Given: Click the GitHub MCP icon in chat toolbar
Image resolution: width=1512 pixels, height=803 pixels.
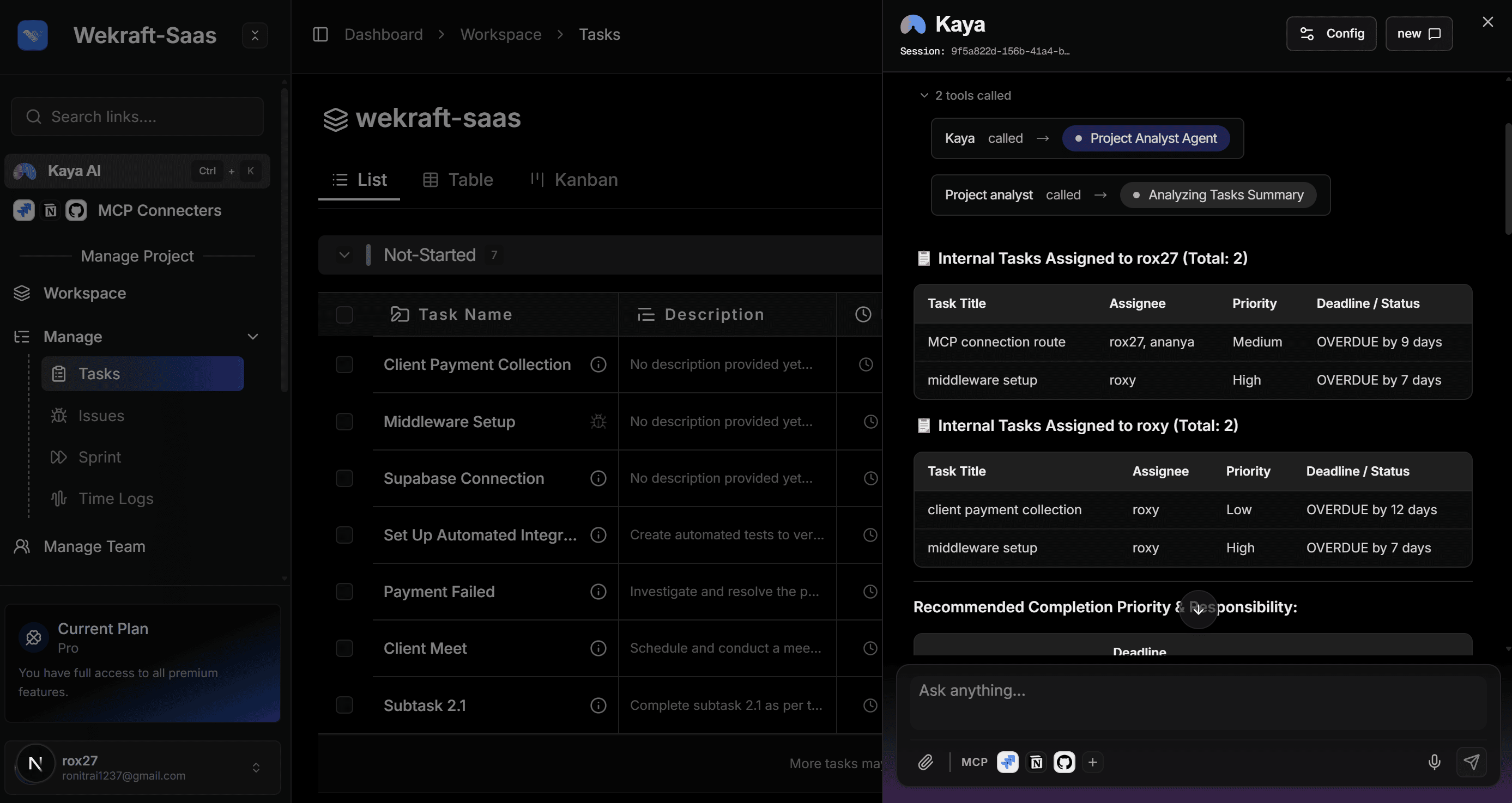Looking at the screenshot, I should click(x=1064, y=762).
